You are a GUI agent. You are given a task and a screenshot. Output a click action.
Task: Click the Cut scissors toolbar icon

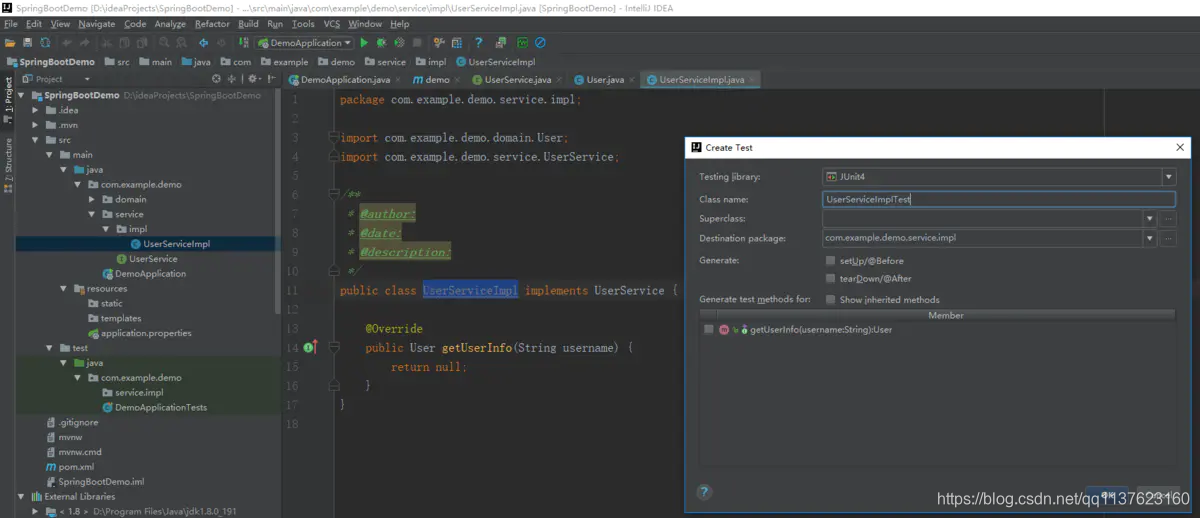pyautogui.click(x=105, y=43)
